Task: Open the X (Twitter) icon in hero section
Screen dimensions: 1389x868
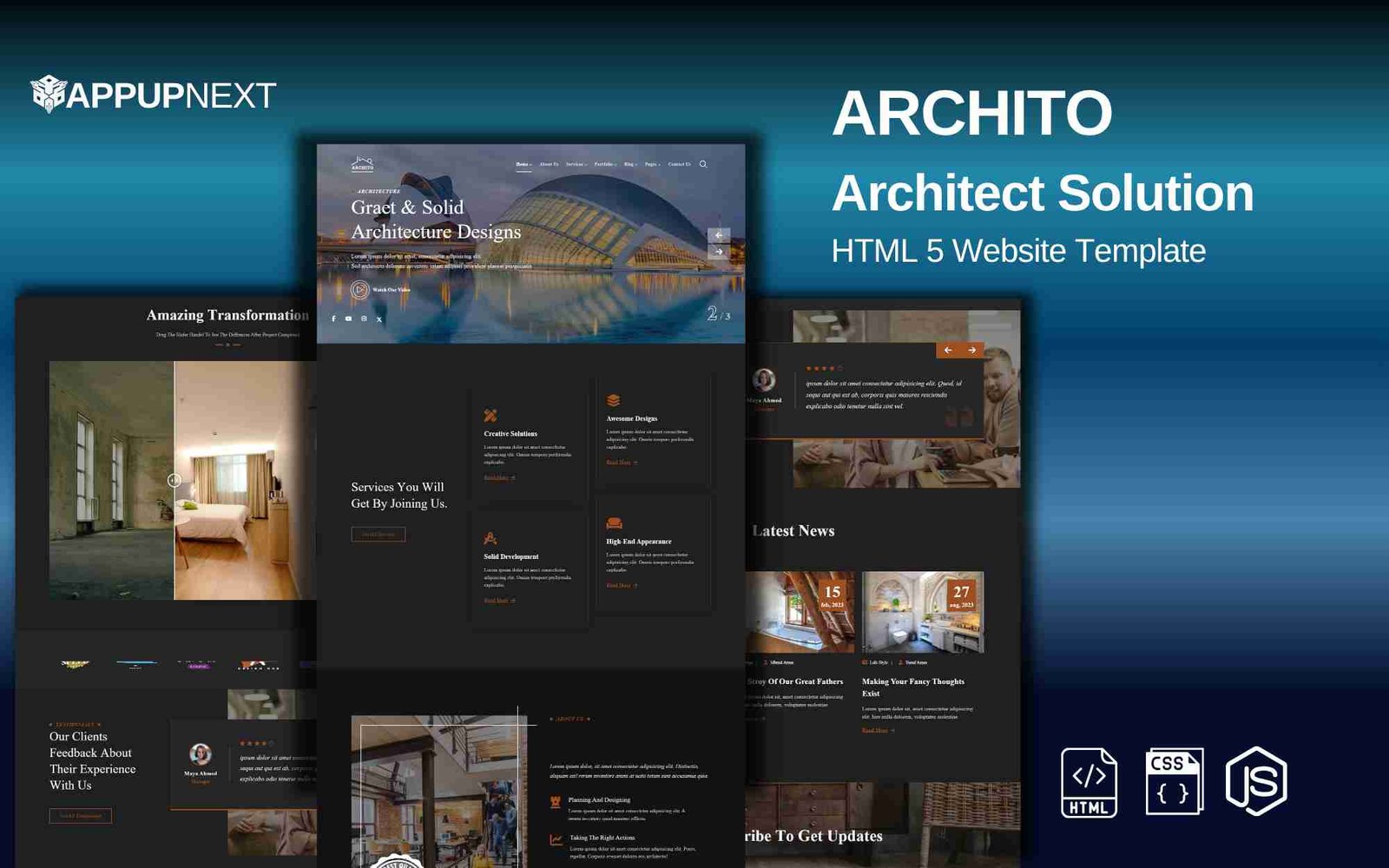Action: coord(379,319)
